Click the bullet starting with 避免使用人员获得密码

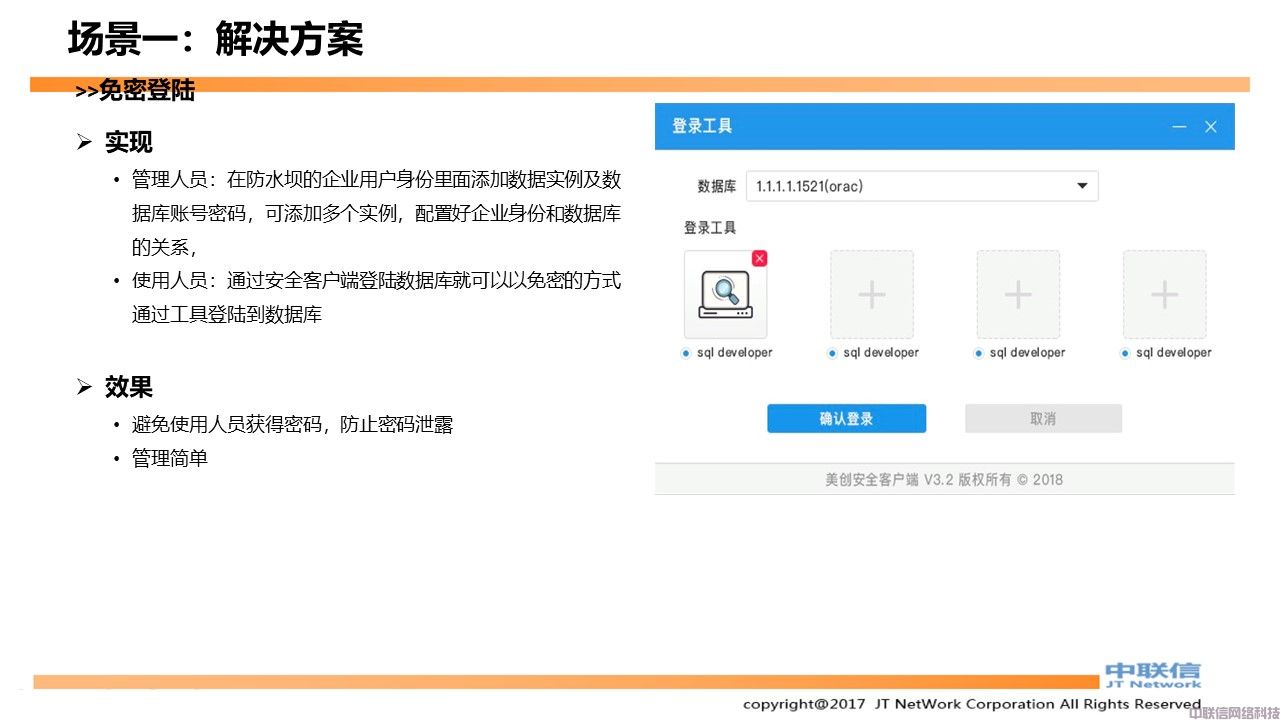292,425
